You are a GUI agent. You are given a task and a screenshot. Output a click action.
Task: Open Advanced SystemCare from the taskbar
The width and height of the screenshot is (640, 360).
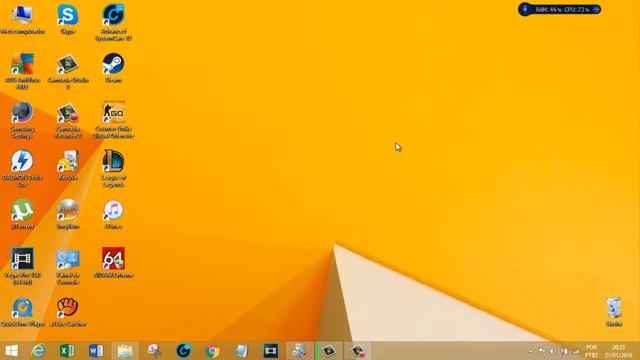point(183,351)
